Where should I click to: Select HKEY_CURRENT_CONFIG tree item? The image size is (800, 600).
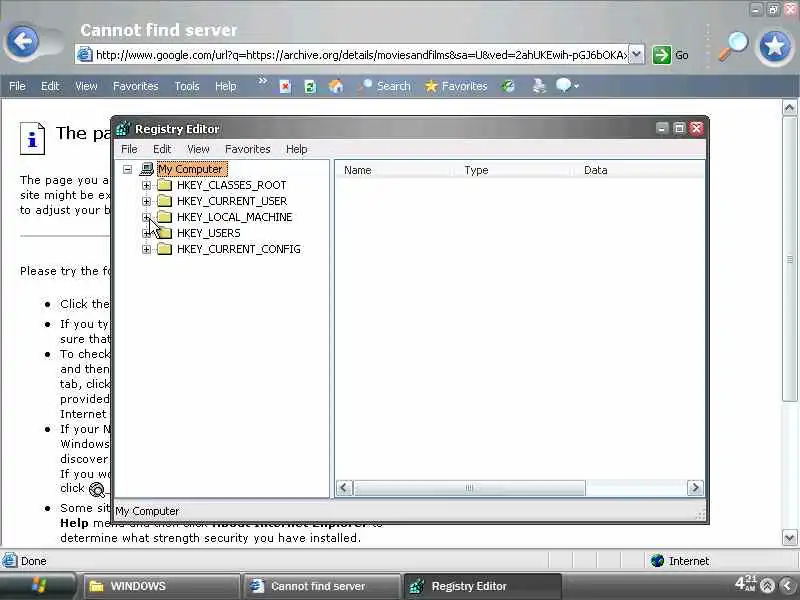coord(239,249)
